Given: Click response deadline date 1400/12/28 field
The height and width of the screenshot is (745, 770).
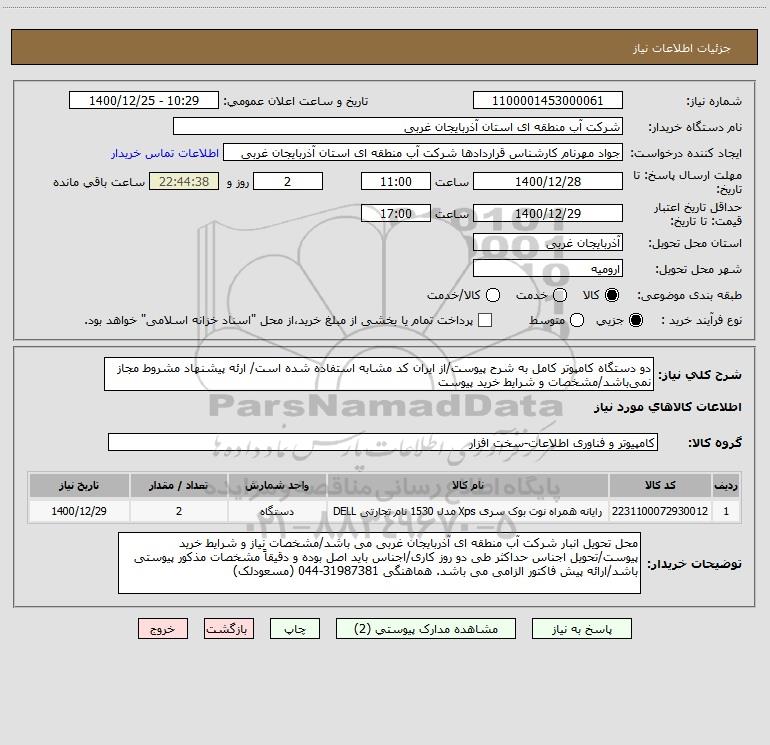Looking at the screenshot, I should point(548,181).
